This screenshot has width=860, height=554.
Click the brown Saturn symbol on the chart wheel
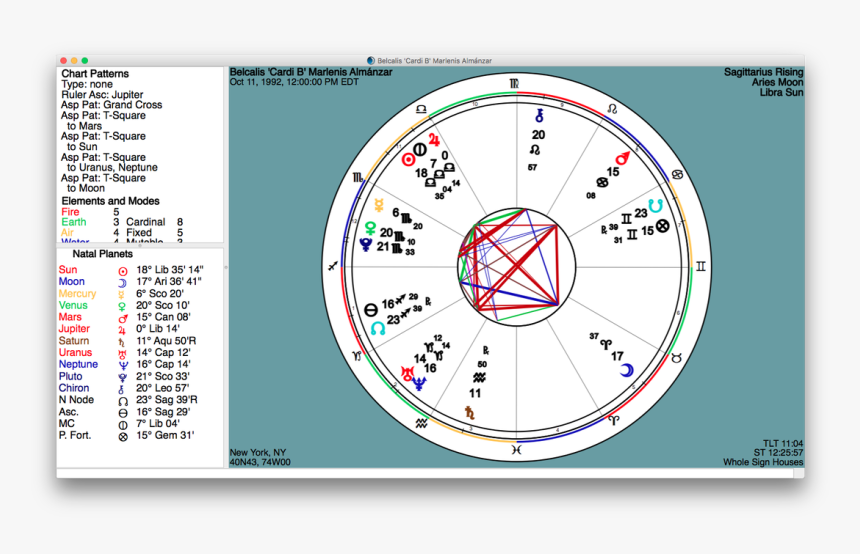[469, 412]
